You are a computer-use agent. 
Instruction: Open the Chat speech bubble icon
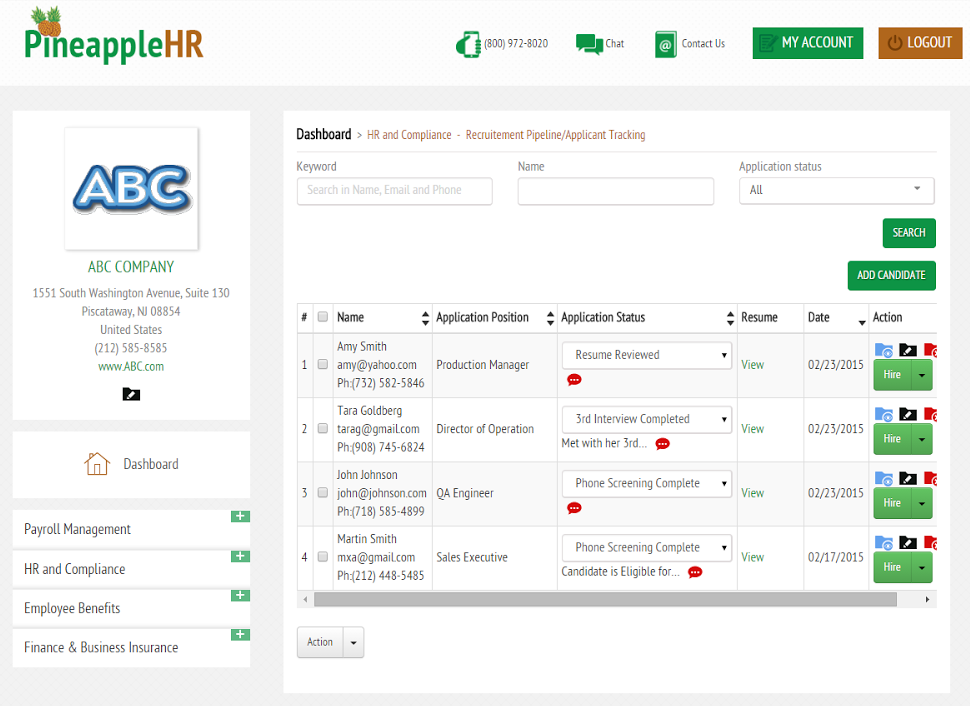589,44
